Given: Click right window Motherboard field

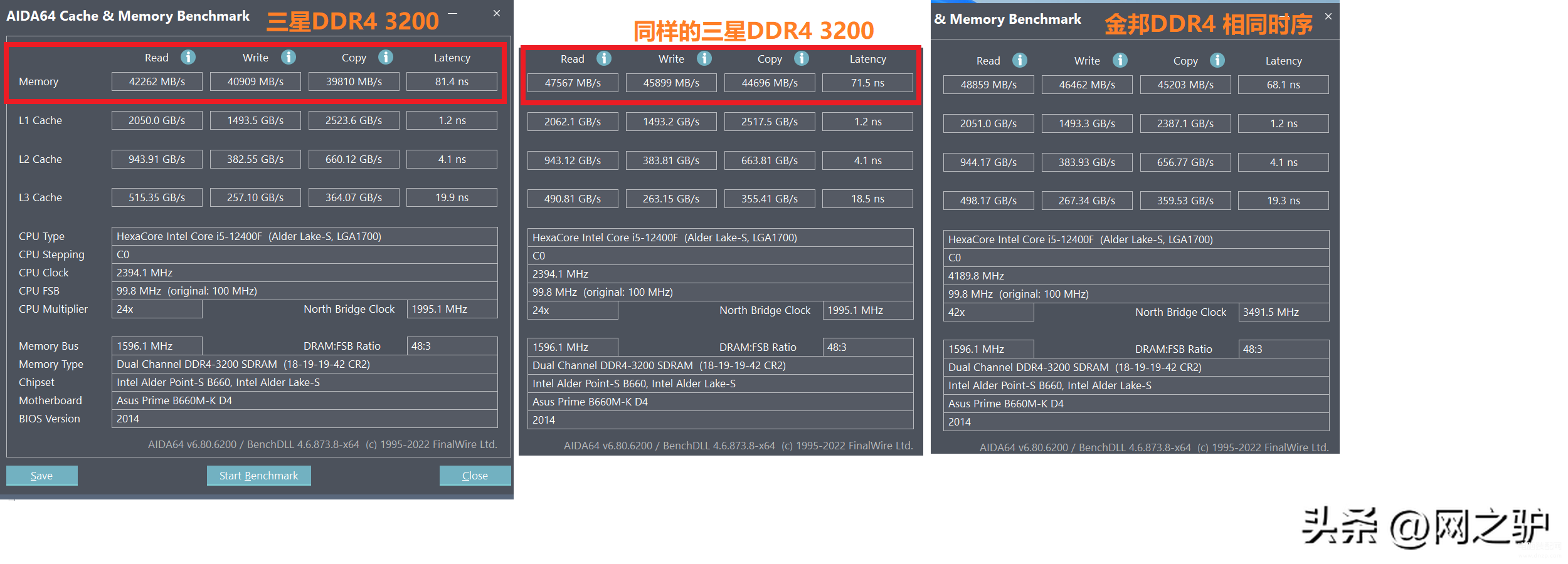Looking at the screenshot, I should [1136, 404].
